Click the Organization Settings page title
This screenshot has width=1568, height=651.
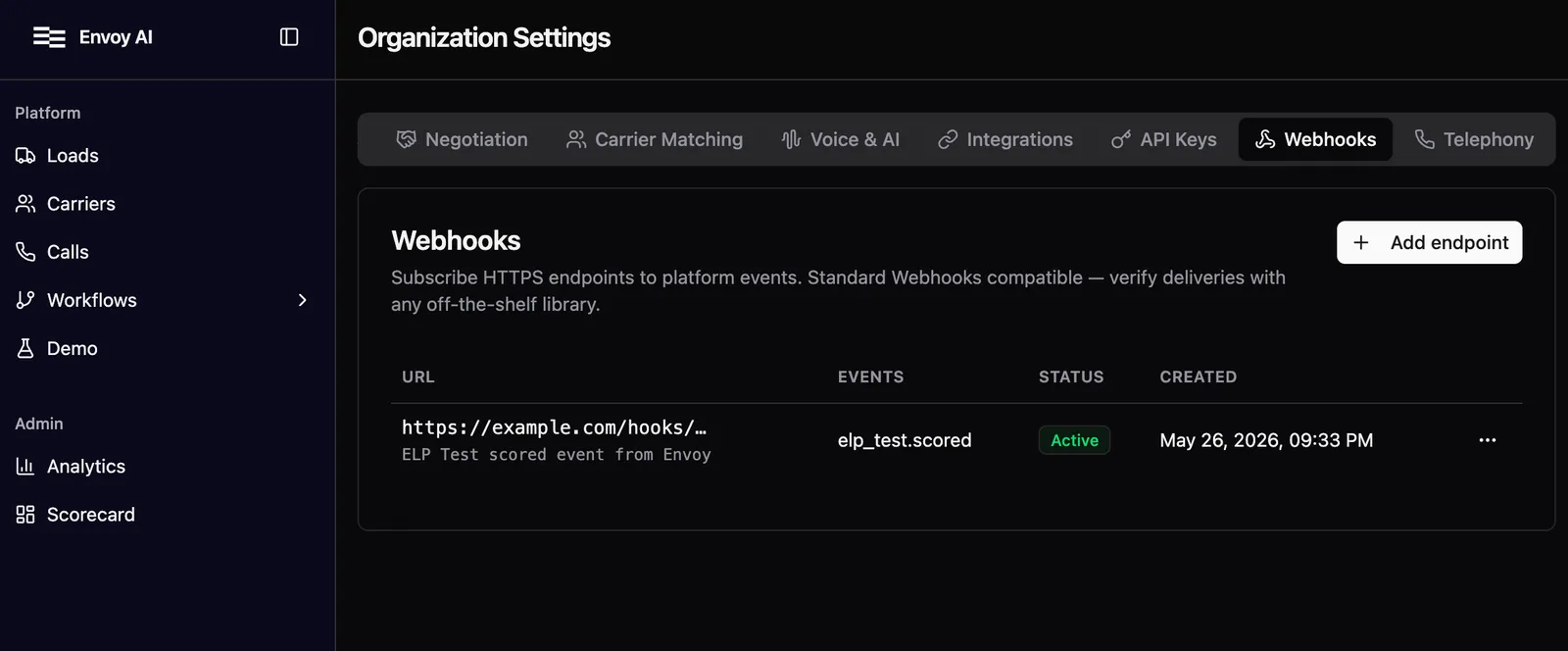[484, 37]
